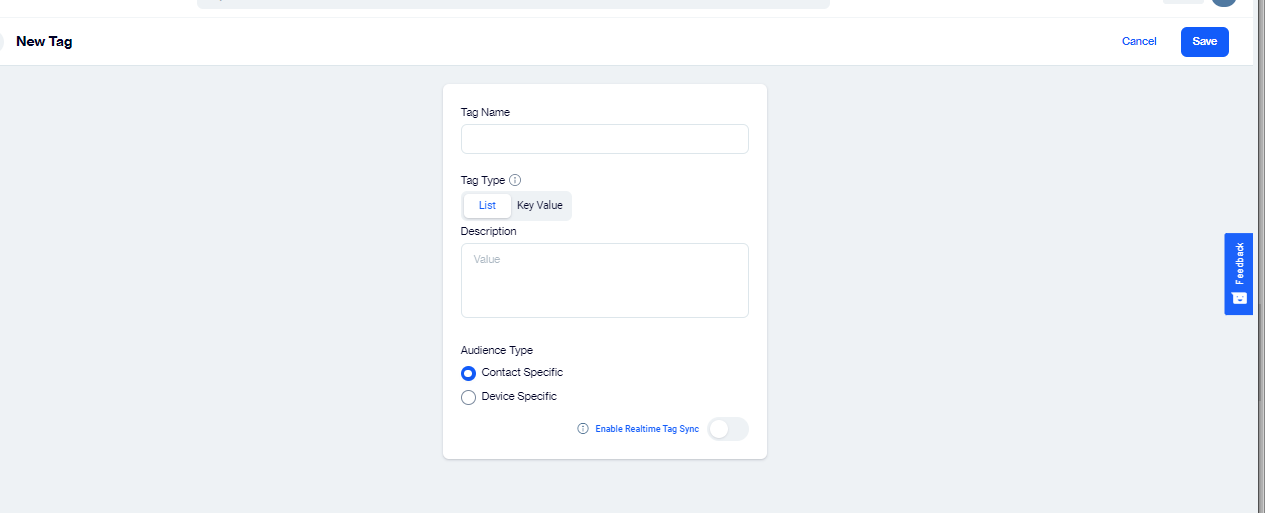Click the New Tag page title
This screenshot has width=1265, height=513.
(x=44, y=42)
